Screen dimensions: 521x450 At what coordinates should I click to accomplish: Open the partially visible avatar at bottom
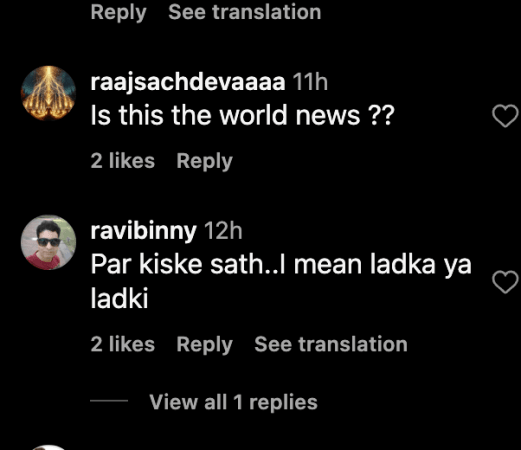[x=49, y=447]
